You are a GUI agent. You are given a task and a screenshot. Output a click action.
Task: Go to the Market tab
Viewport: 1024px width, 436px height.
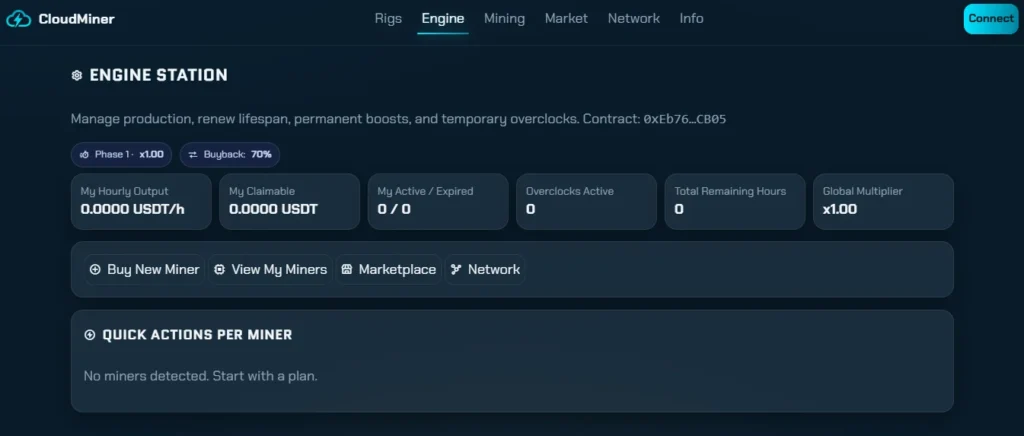pos(566,18)
